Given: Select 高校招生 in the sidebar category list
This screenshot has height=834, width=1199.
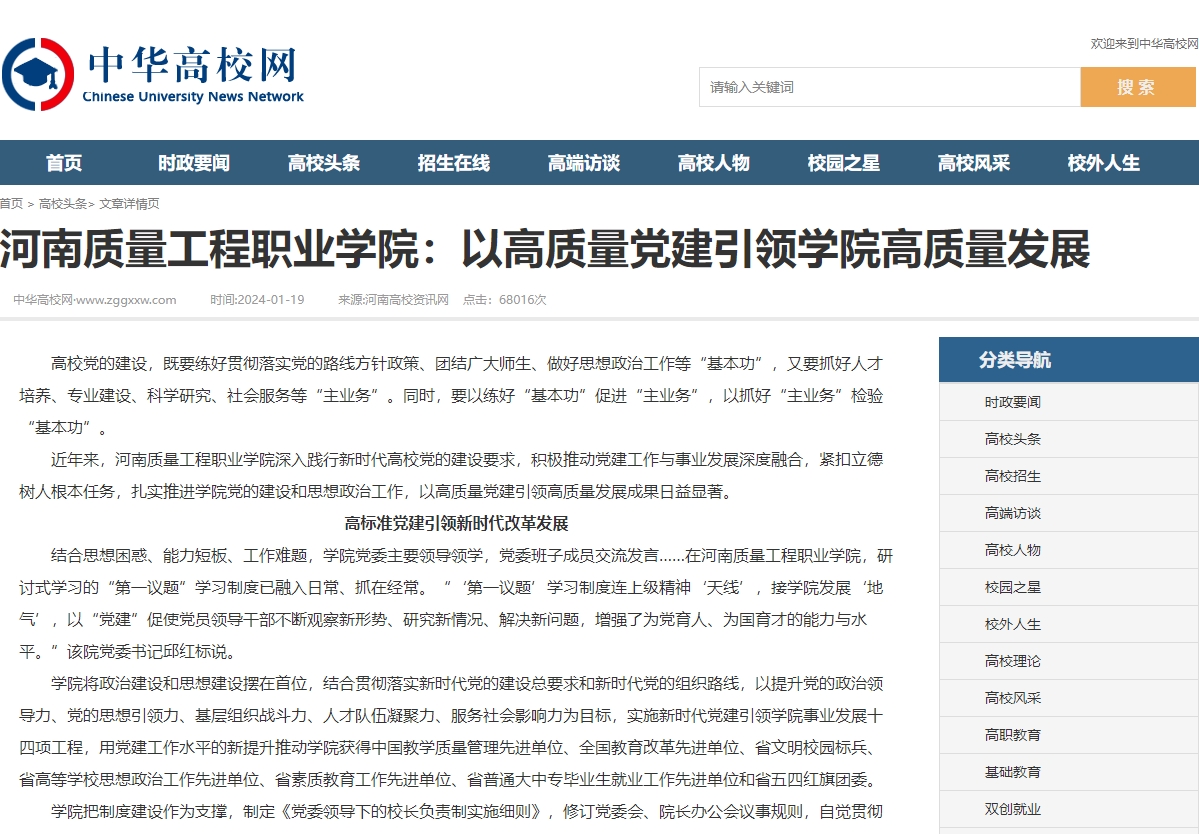Looking at the screenshot, I should tap(1012, 476).
